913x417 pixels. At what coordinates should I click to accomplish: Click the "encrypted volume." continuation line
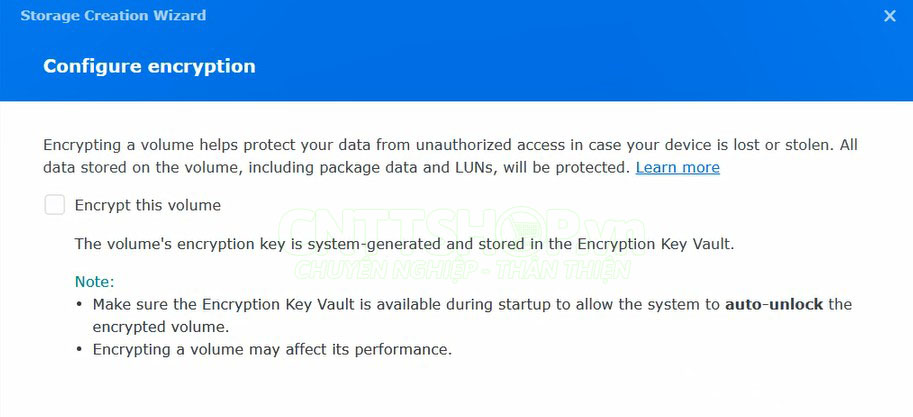point(160,327)
